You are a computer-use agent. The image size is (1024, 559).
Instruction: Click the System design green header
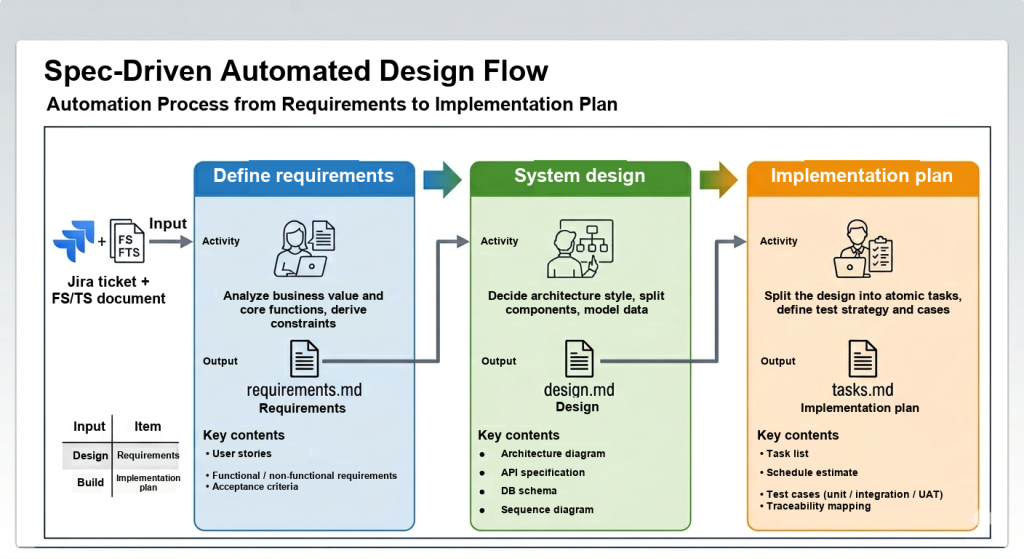click(x=580, y=178)
